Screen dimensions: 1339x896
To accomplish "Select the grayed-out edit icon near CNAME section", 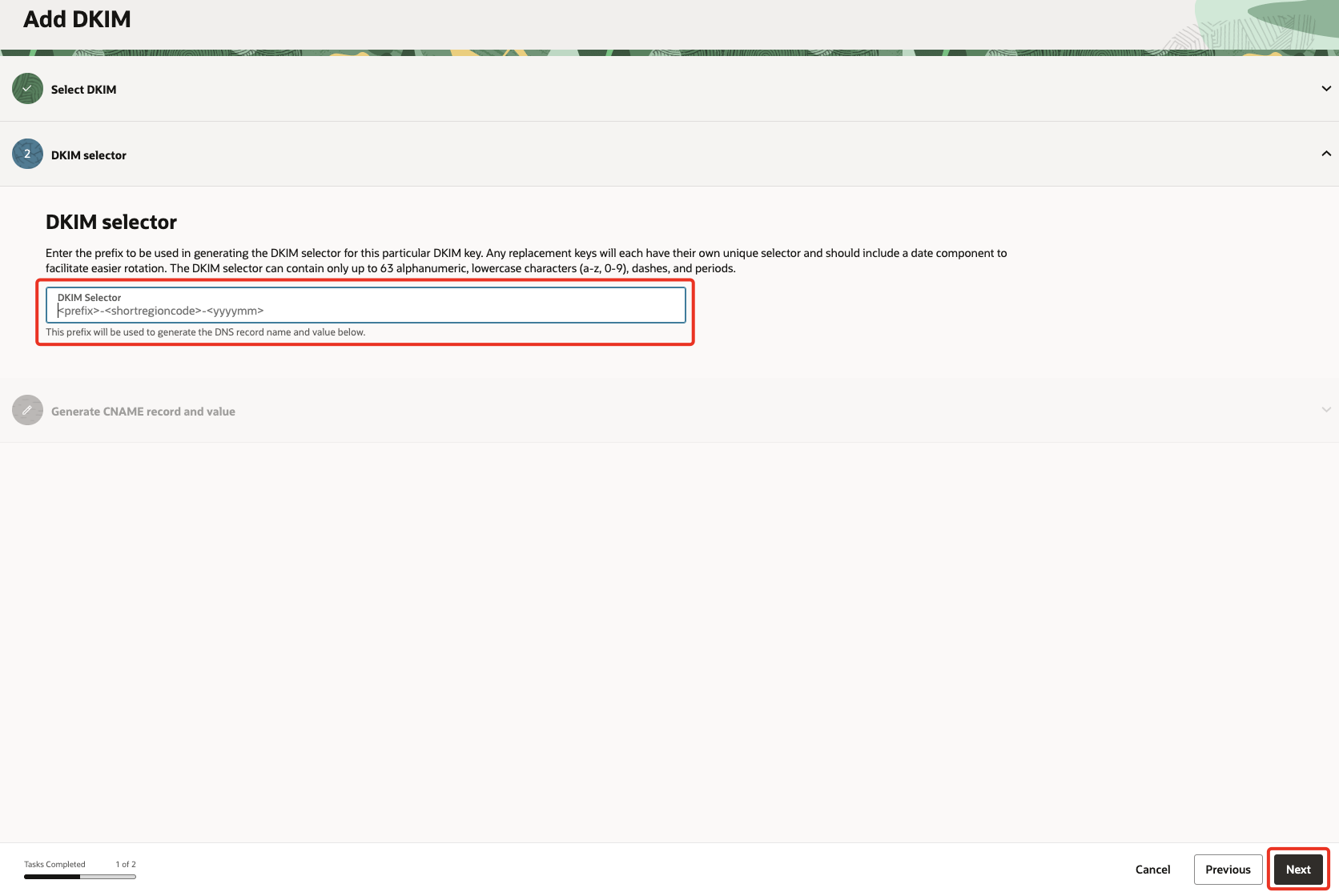I will tap(26, 410).
